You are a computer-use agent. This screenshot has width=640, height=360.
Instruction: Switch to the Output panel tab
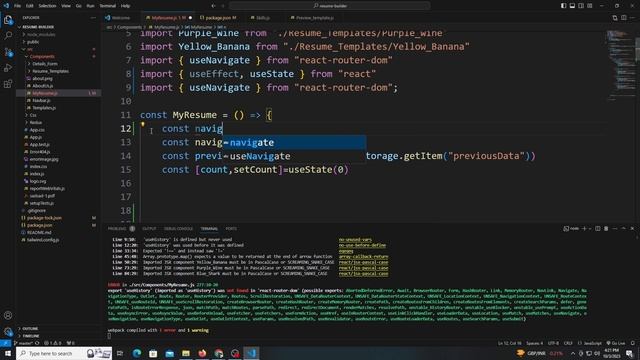click(x=149, y=229)
